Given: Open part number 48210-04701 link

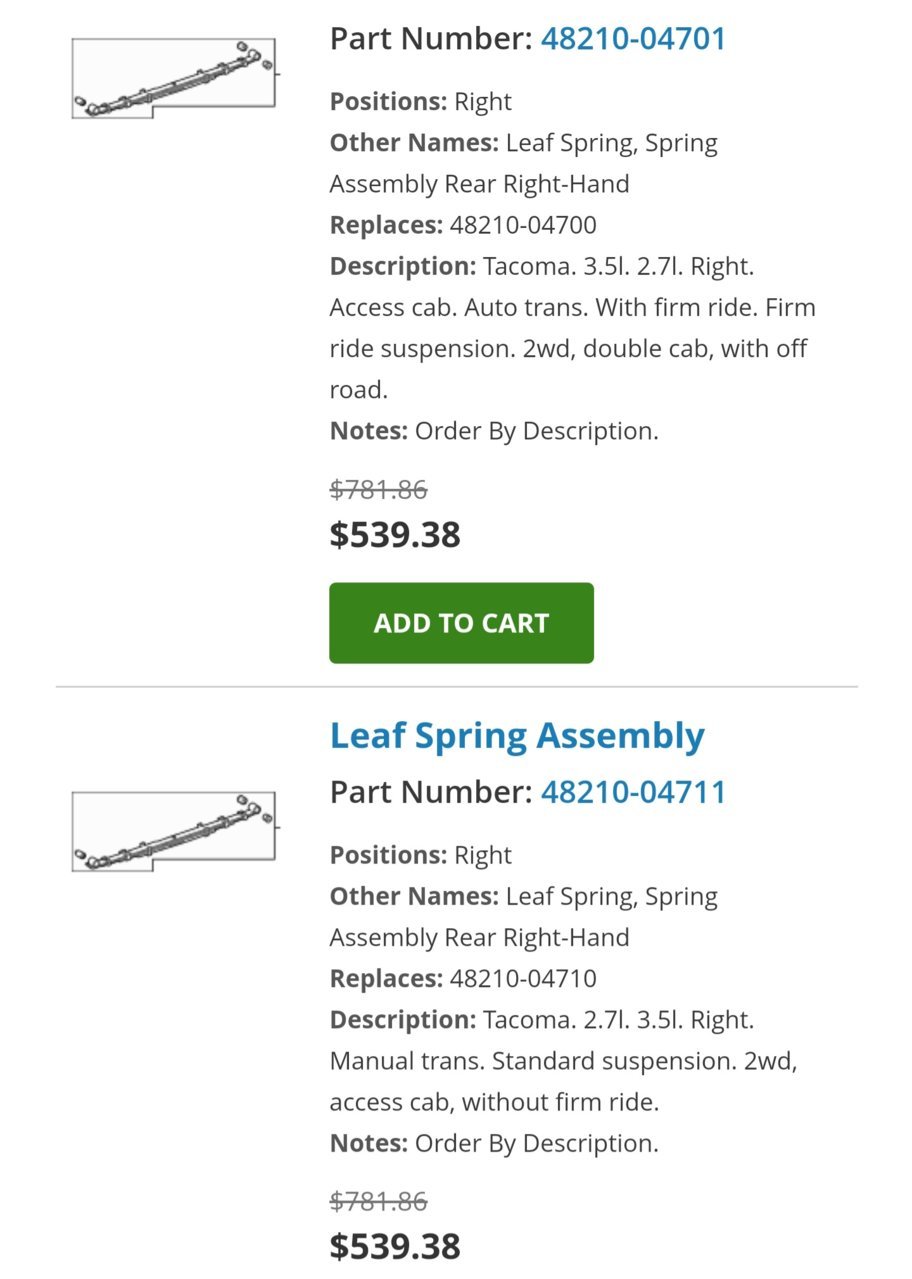Looking at the screenshot, I should point(633,38).
